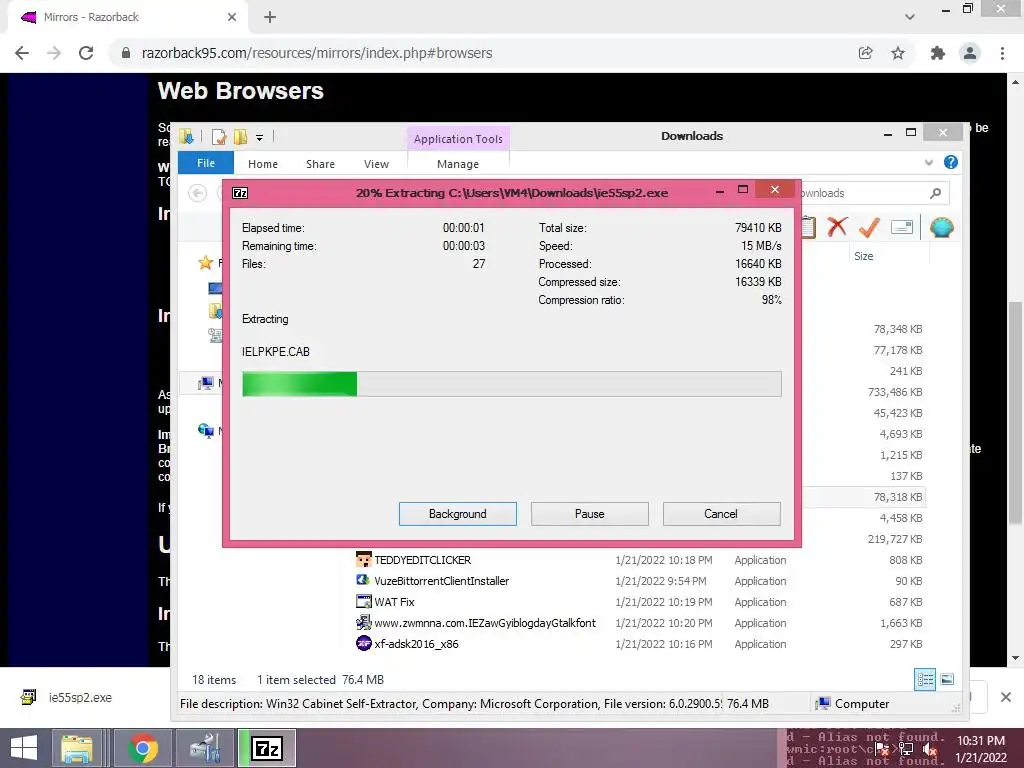Click the 733,486 KB size cell

coord(895,392)
